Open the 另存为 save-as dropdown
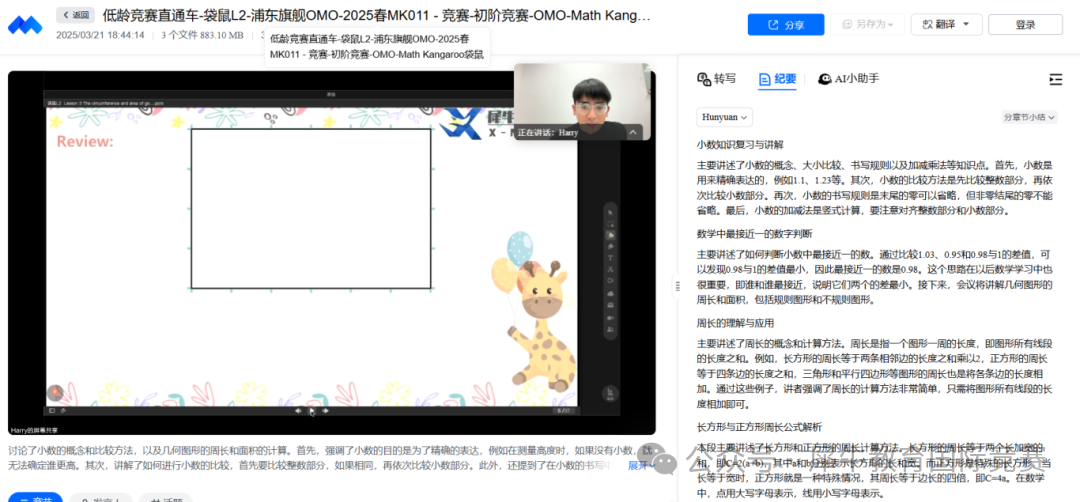Viewport: 1080px width, 502px height. click(867, 25)
